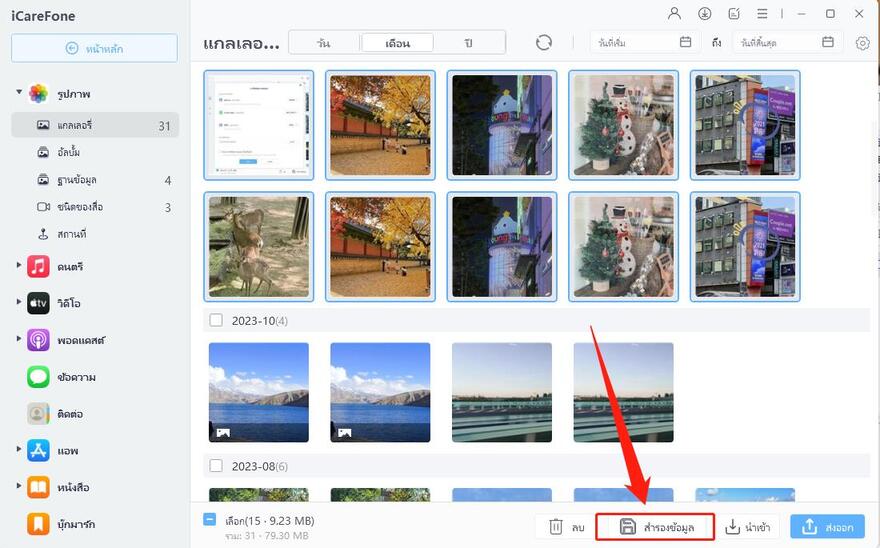The image size is (880, 548).
Task: Open the Bookmarks (บุ๊กมาร์ก) icon
Action: [x=38, y=524]
